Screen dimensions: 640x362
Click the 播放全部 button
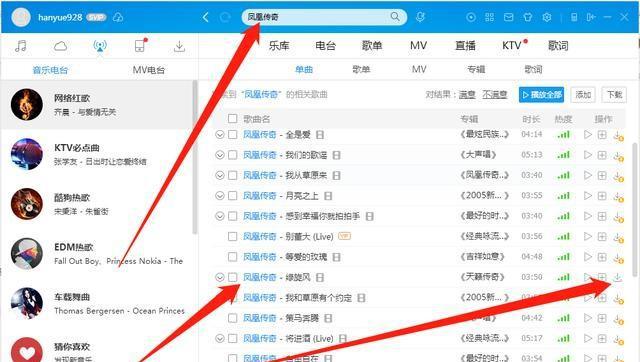point(542,95)
